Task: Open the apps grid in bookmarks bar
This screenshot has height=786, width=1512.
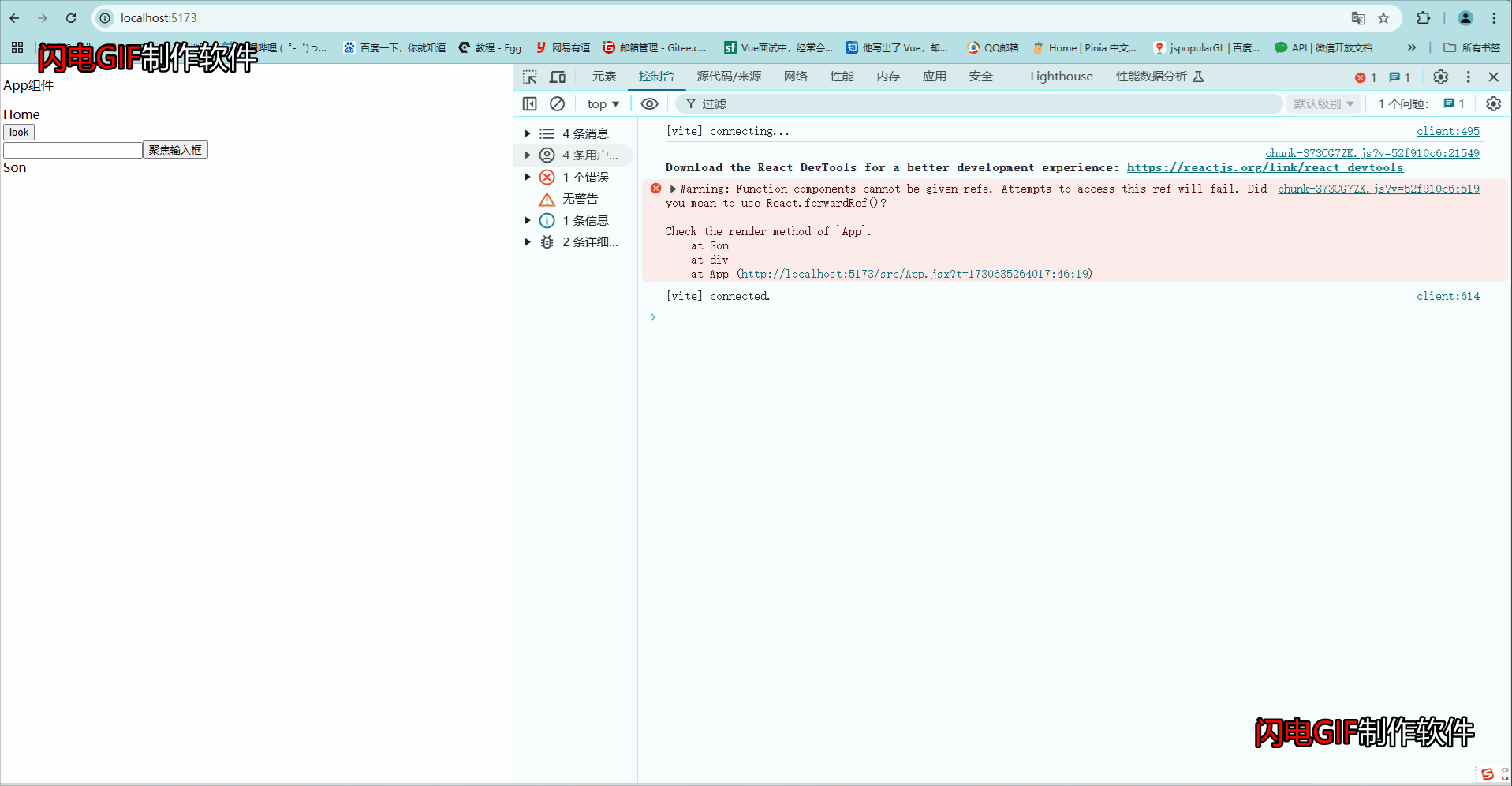Action: tap(17, 47)
